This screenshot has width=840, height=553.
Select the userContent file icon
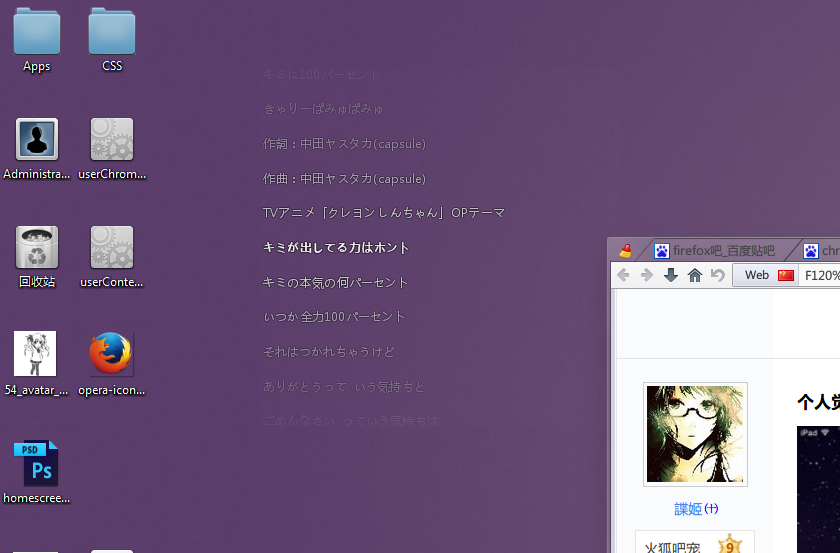coord(112,247)
